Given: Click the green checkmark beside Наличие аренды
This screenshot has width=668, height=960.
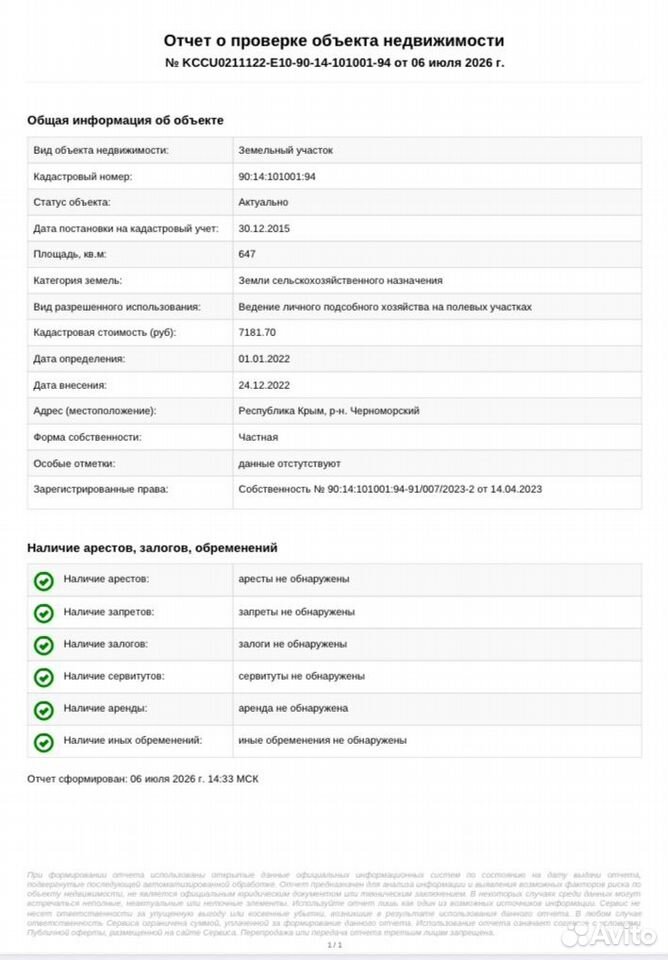Looking at the screenshot, I should coord(43,710).
